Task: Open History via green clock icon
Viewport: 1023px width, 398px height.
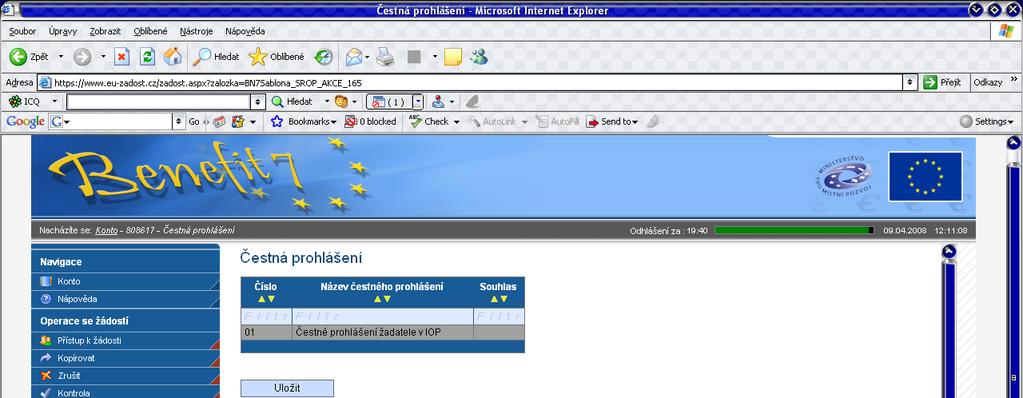Action: click(324, 57)
